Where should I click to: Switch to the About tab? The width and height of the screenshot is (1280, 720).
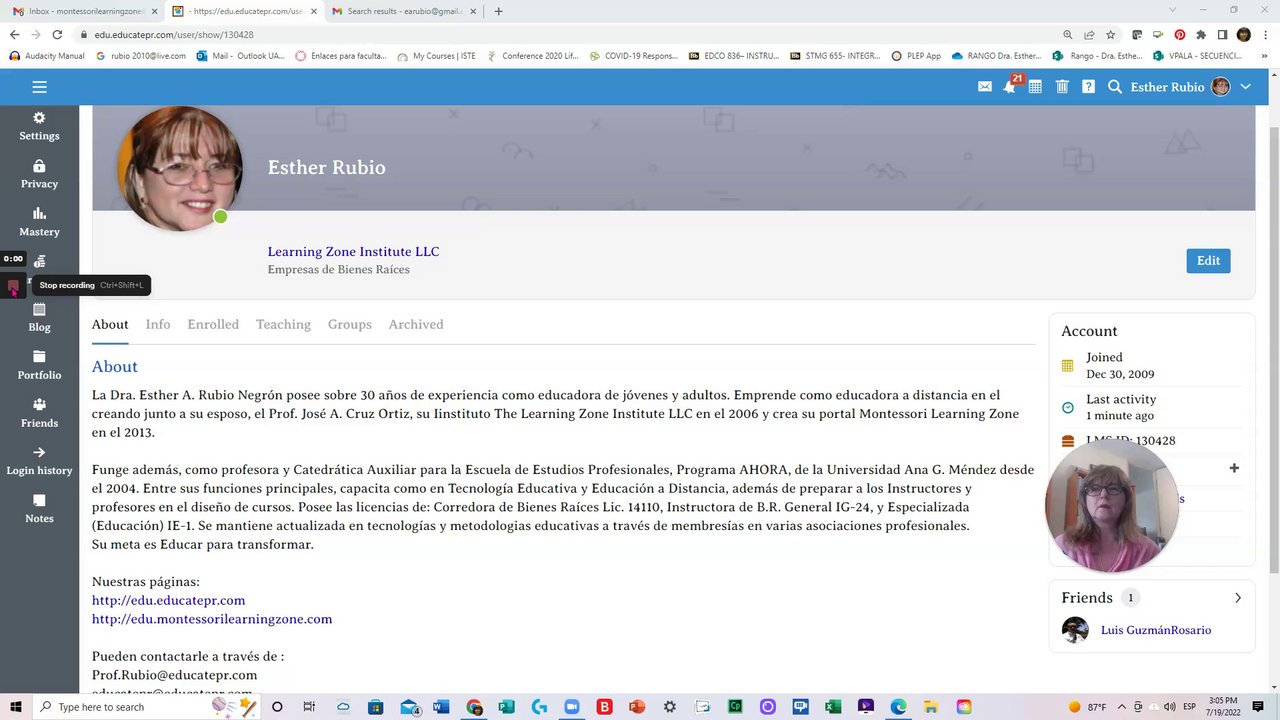110,324
